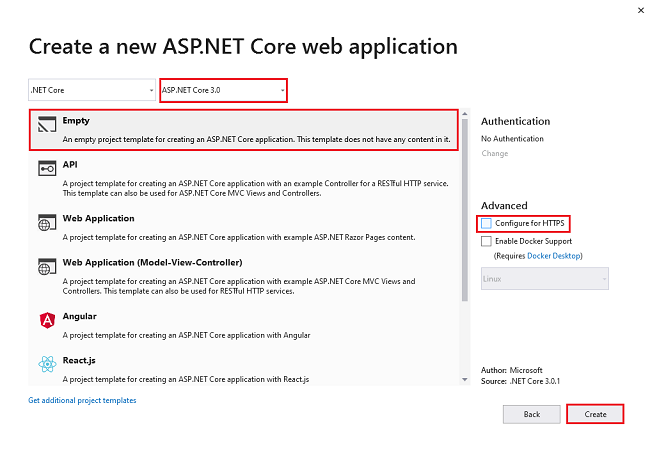Open the Docker Desktop link

point(553,256)
